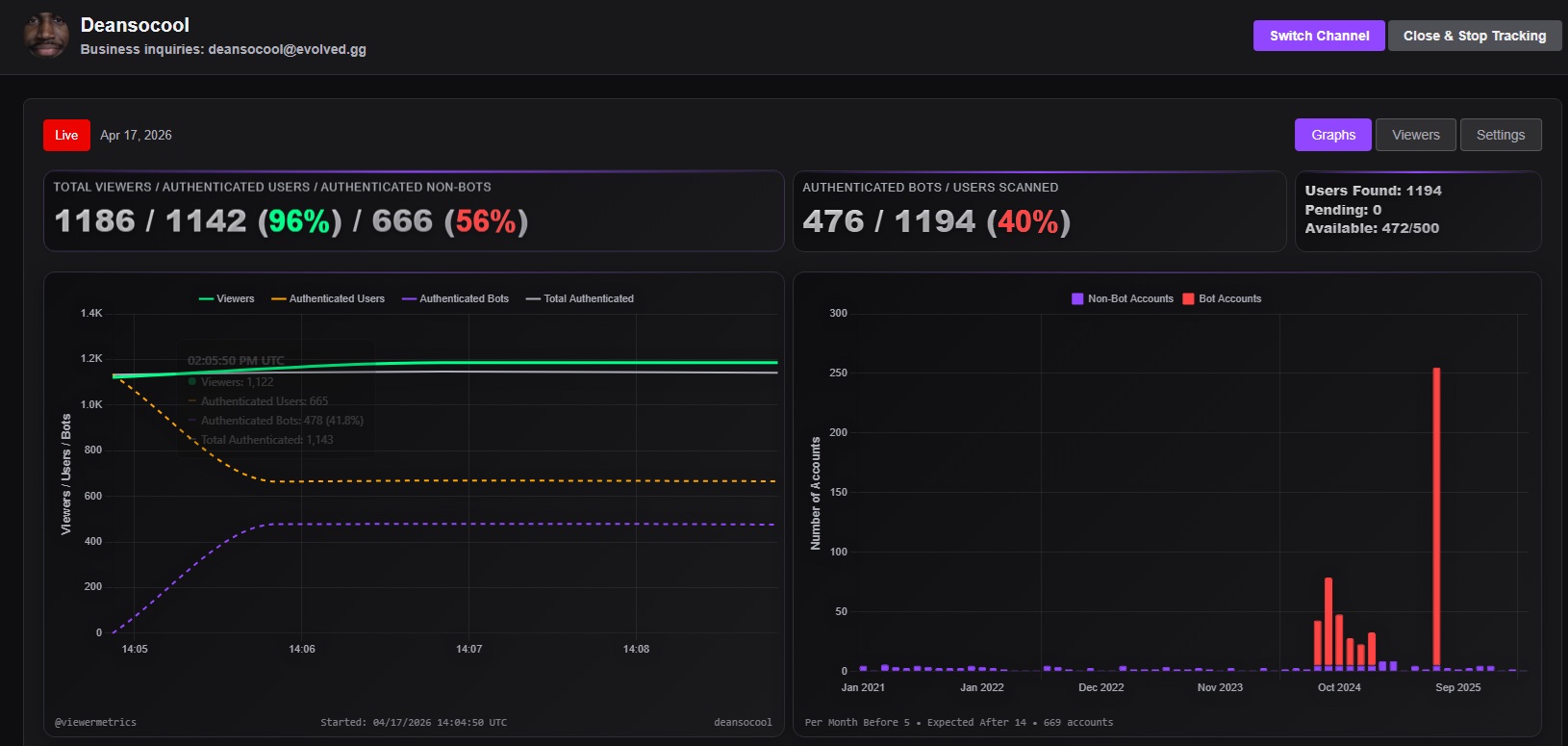Screen dimensions: 1568x746
Task: Click the Deansocool channel avatar
Action: (x=46, y=36)
